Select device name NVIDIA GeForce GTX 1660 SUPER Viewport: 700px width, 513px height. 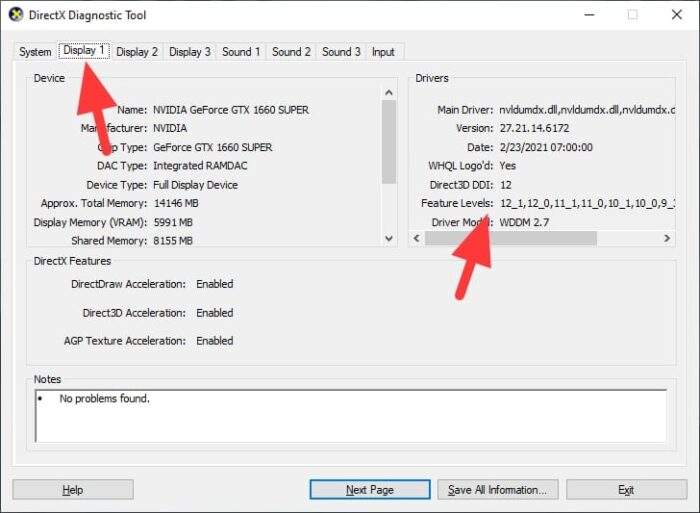coord(231,110)
